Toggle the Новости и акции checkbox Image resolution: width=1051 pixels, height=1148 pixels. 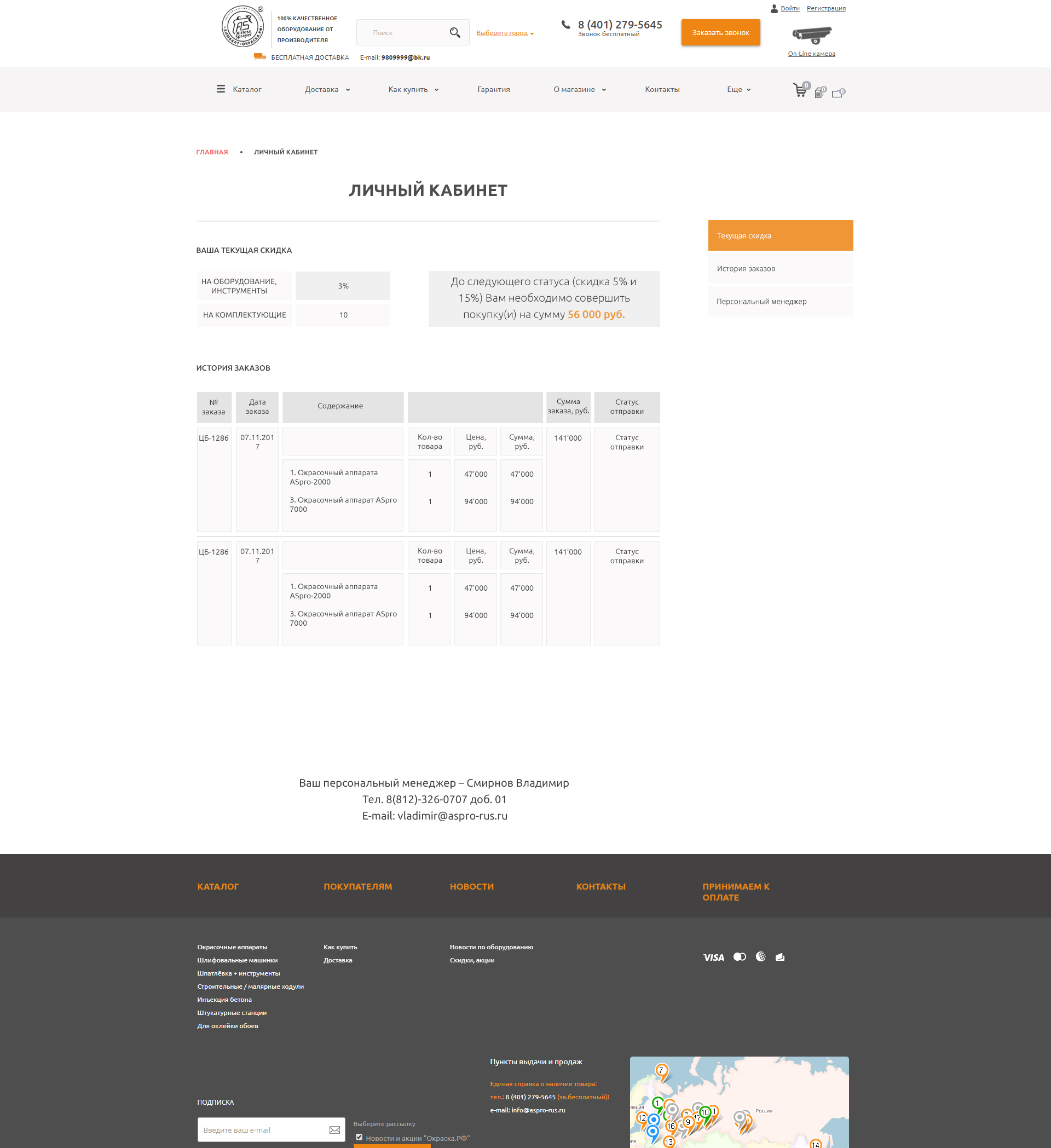click(359, 1137)
